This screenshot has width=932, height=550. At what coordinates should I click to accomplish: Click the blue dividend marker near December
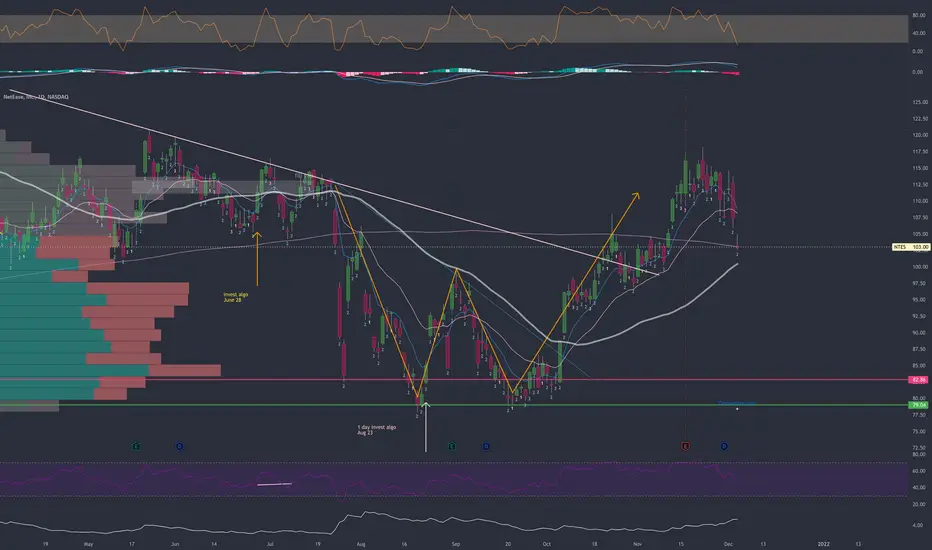point(724,446)
